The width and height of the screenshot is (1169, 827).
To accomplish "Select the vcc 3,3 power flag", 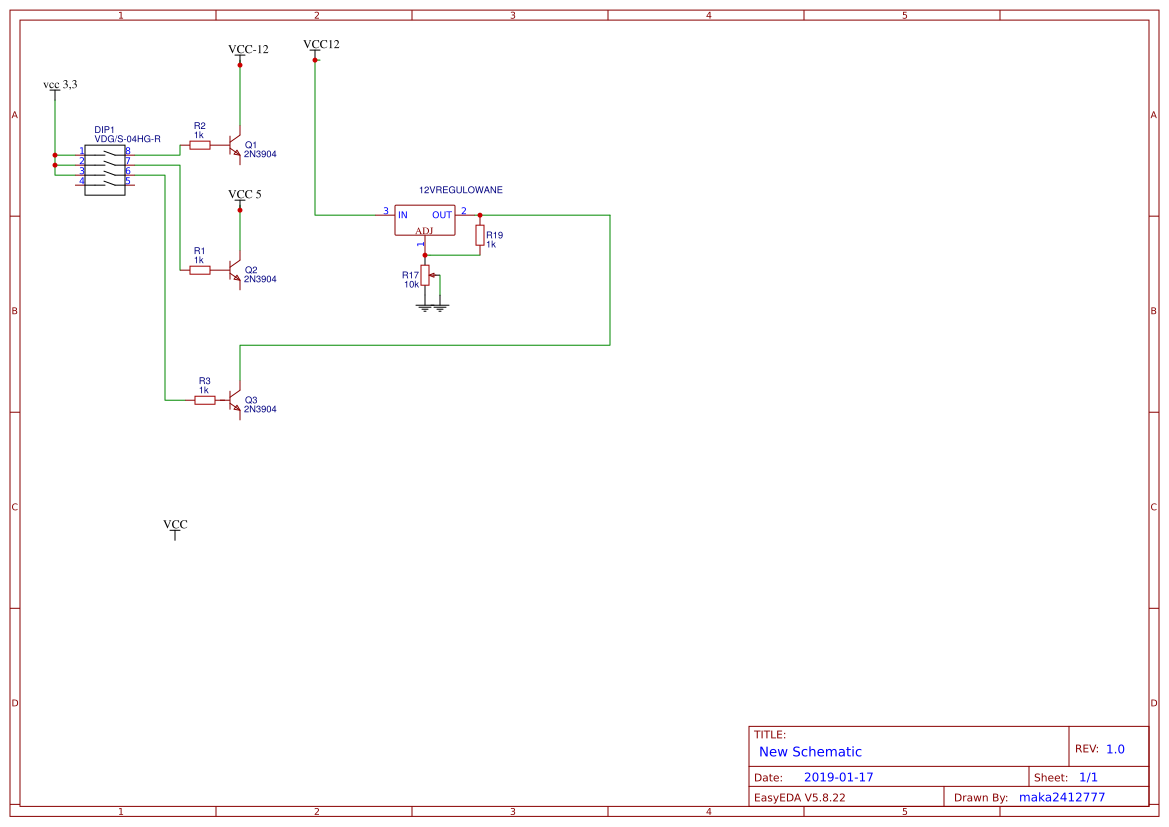I will (60, 88).
